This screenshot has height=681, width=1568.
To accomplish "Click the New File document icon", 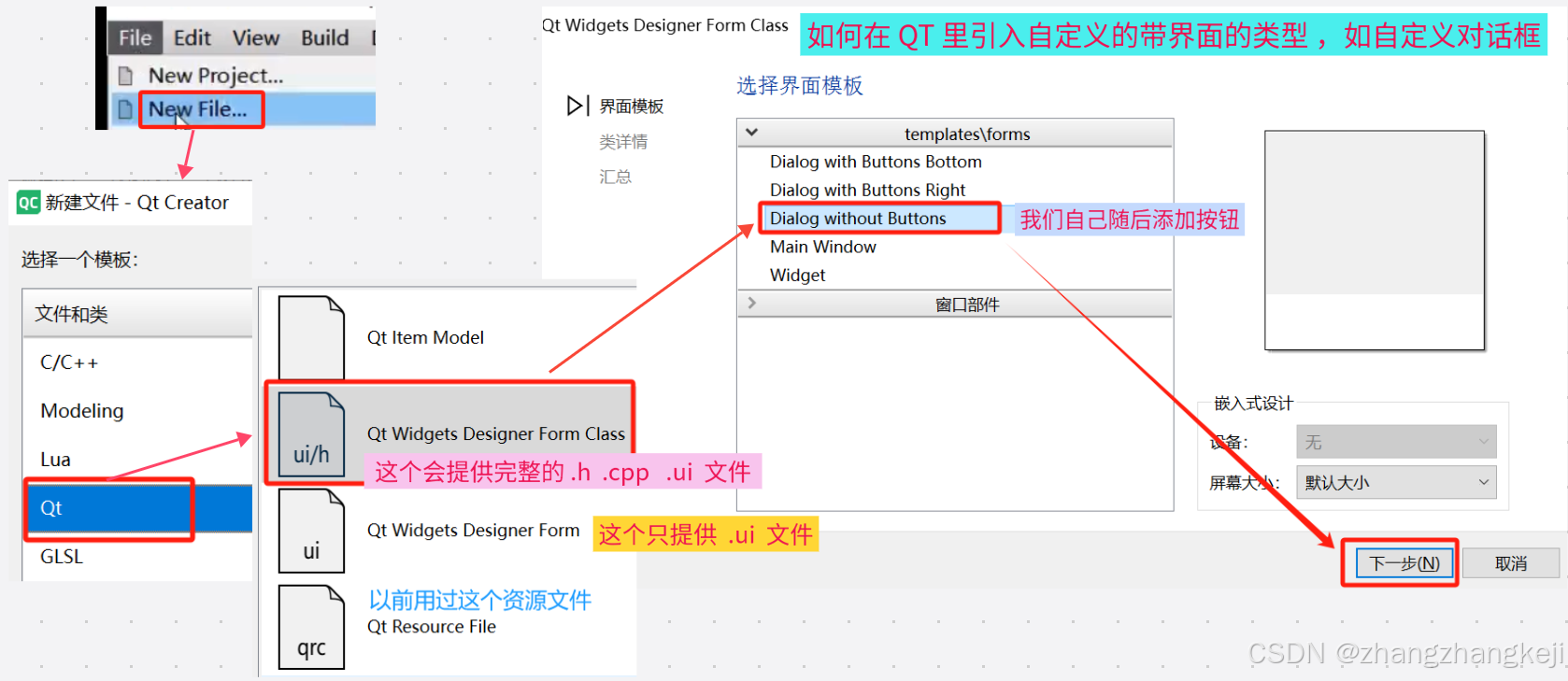I will pos(125,109).
